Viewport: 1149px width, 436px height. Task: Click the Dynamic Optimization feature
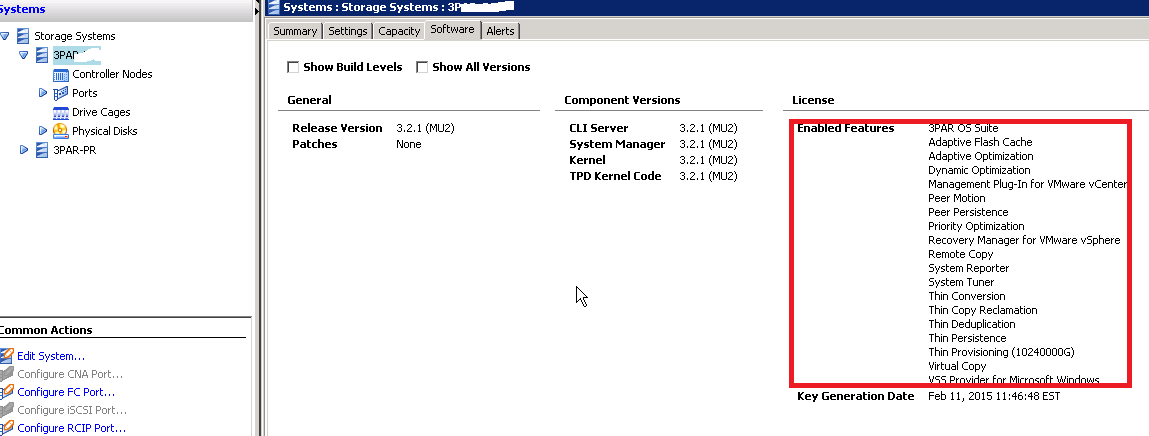[980, 170]
